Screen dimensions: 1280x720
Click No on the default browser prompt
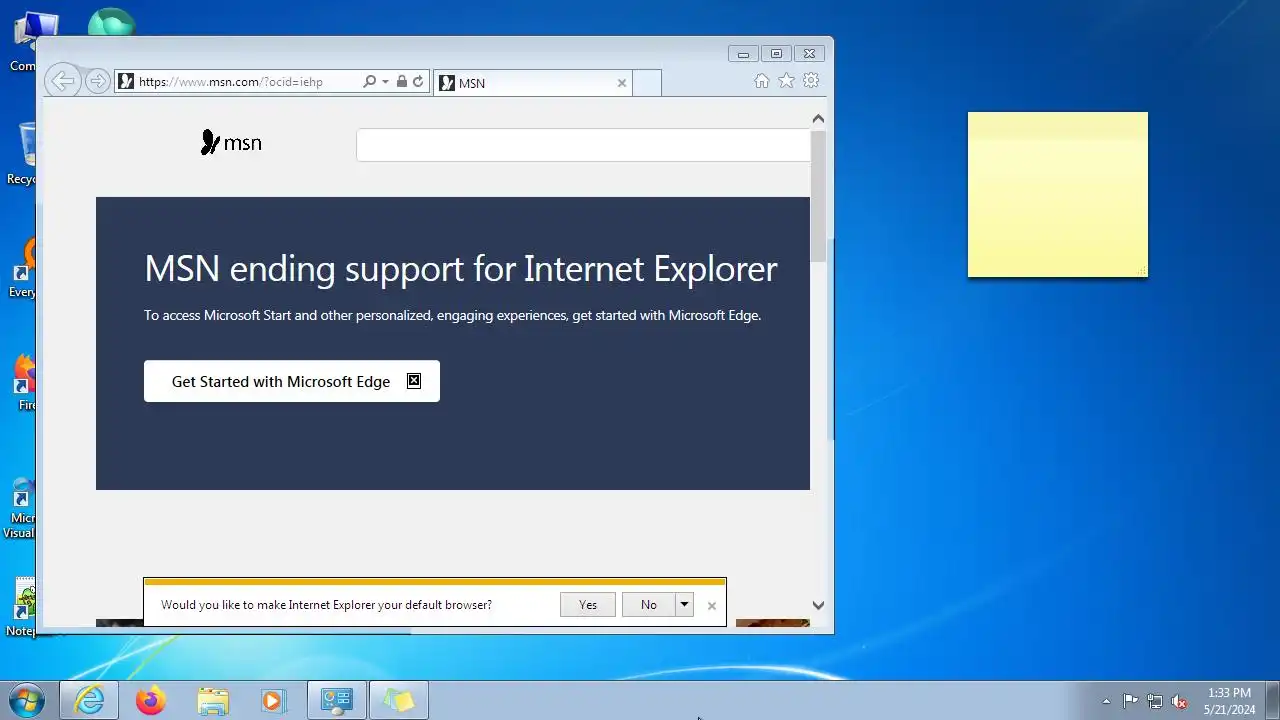pos(649,604)
